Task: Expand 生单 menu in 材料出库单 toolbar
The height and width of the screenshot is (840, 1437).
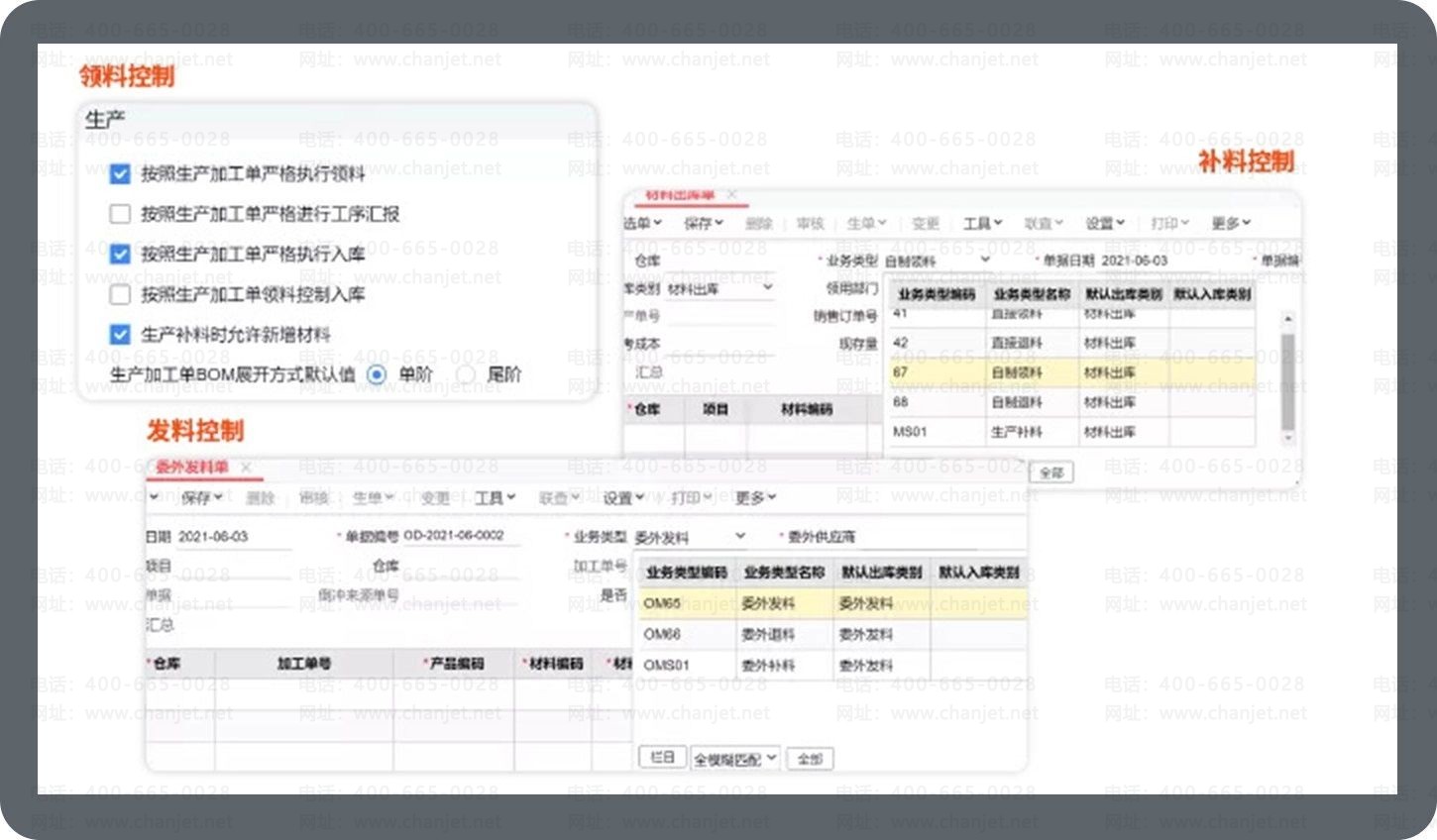Action: 866,224
